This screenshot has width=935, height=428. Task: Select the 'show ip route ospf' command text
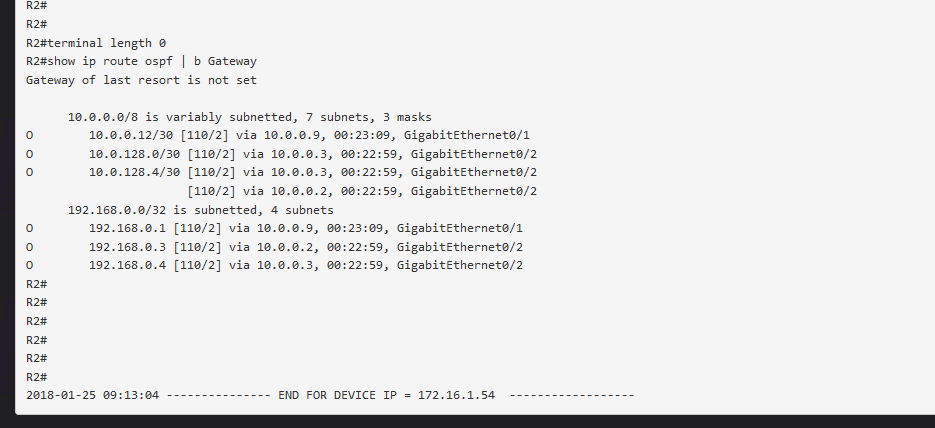[x=110, y=61]
